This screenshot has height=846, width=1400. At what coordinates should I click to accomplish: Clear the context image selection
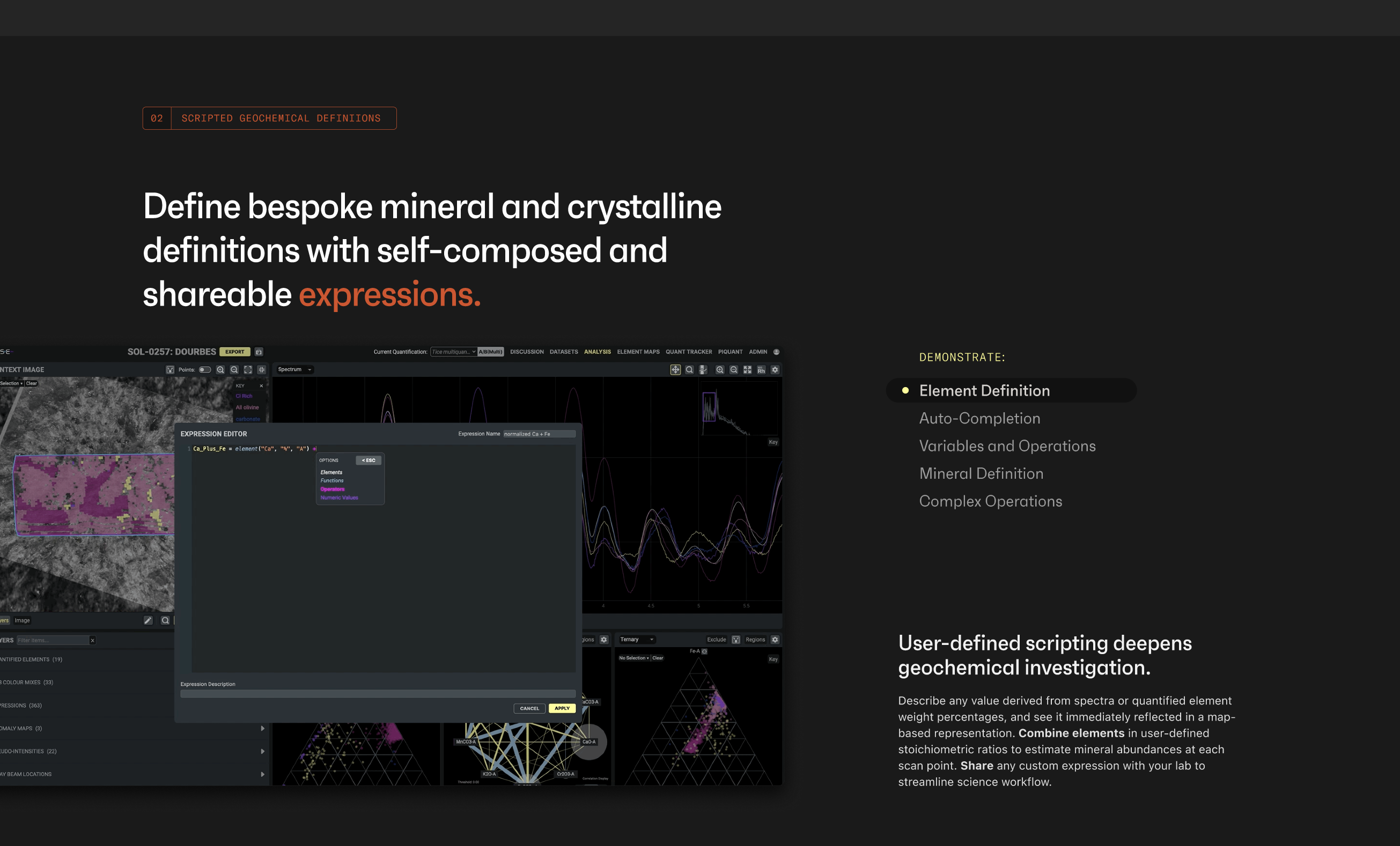(x=31, y=384)
